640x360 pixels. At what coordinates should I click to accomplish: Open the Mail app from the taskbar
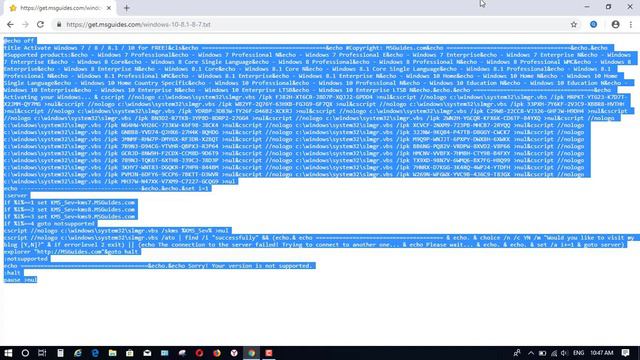click(x=147, y=353)
